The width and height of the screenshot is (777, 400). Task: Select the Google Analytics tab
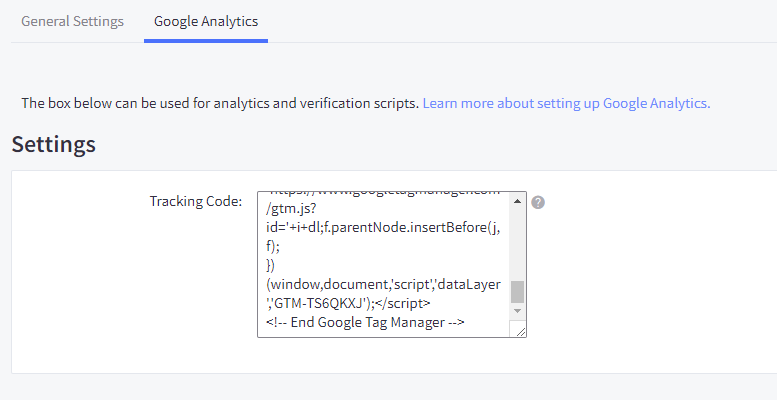click(206, 21)
